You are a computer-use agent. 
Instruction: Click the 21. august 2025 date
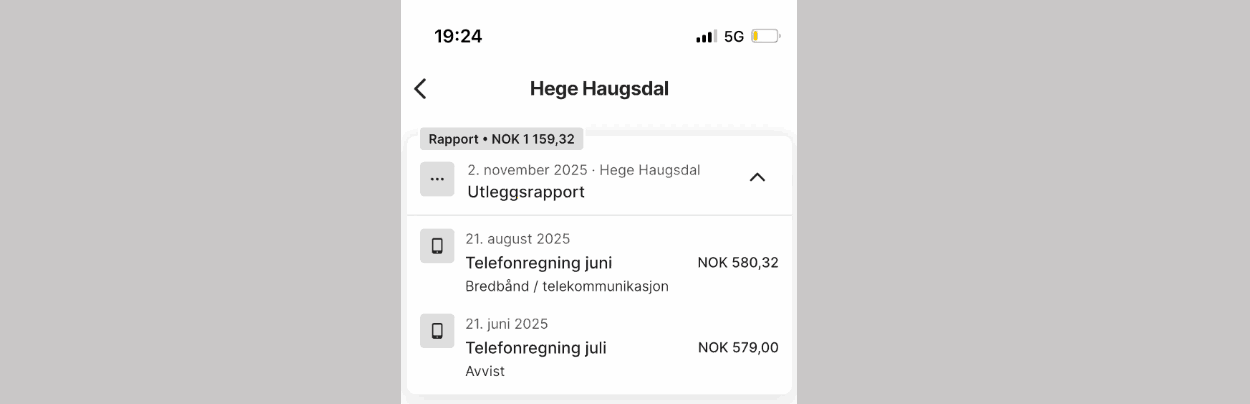tap(518, 239)
